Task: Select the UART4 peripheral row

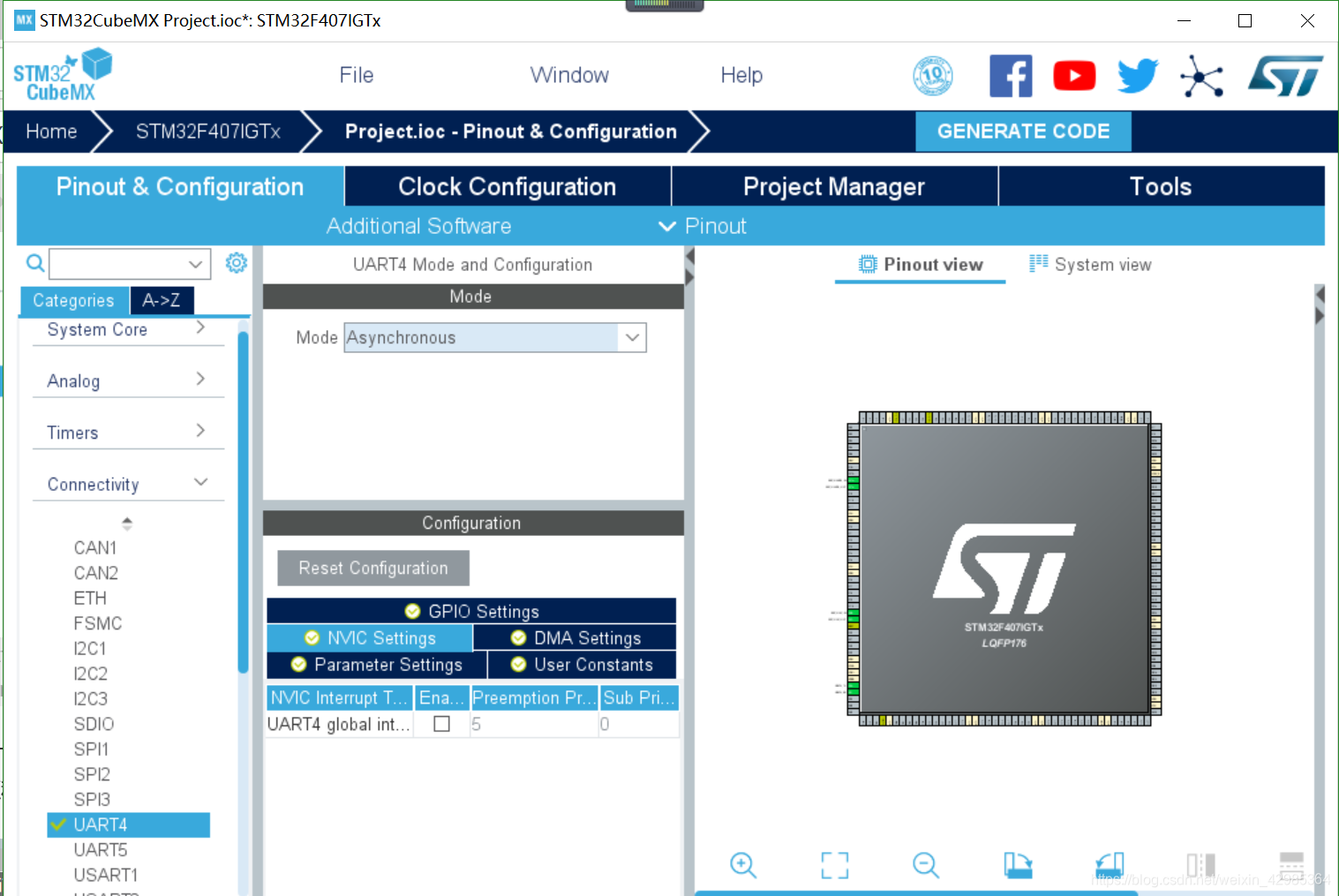Action: (x=129, y=824)
